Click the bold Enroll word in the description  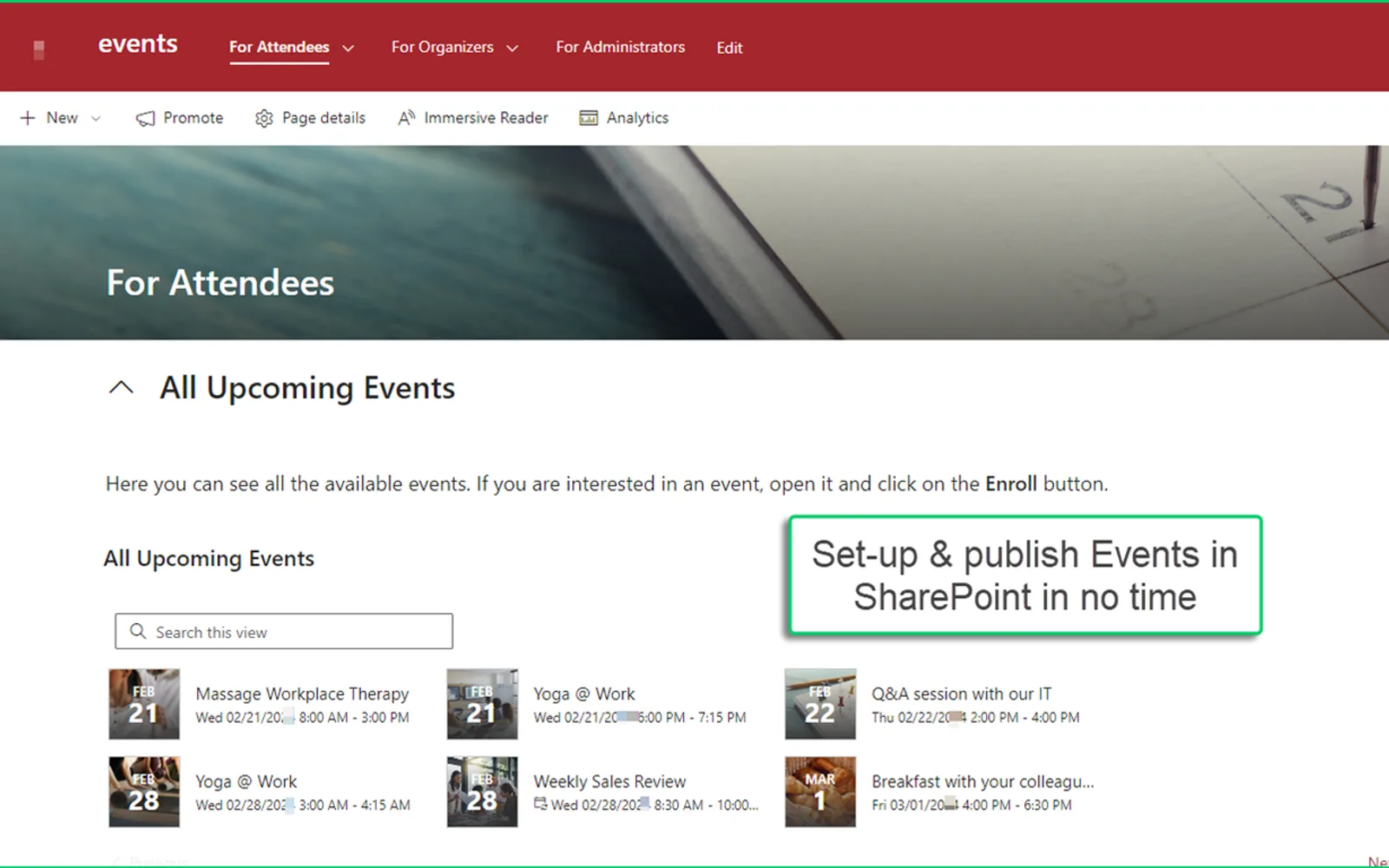(x=1010, y=483)
